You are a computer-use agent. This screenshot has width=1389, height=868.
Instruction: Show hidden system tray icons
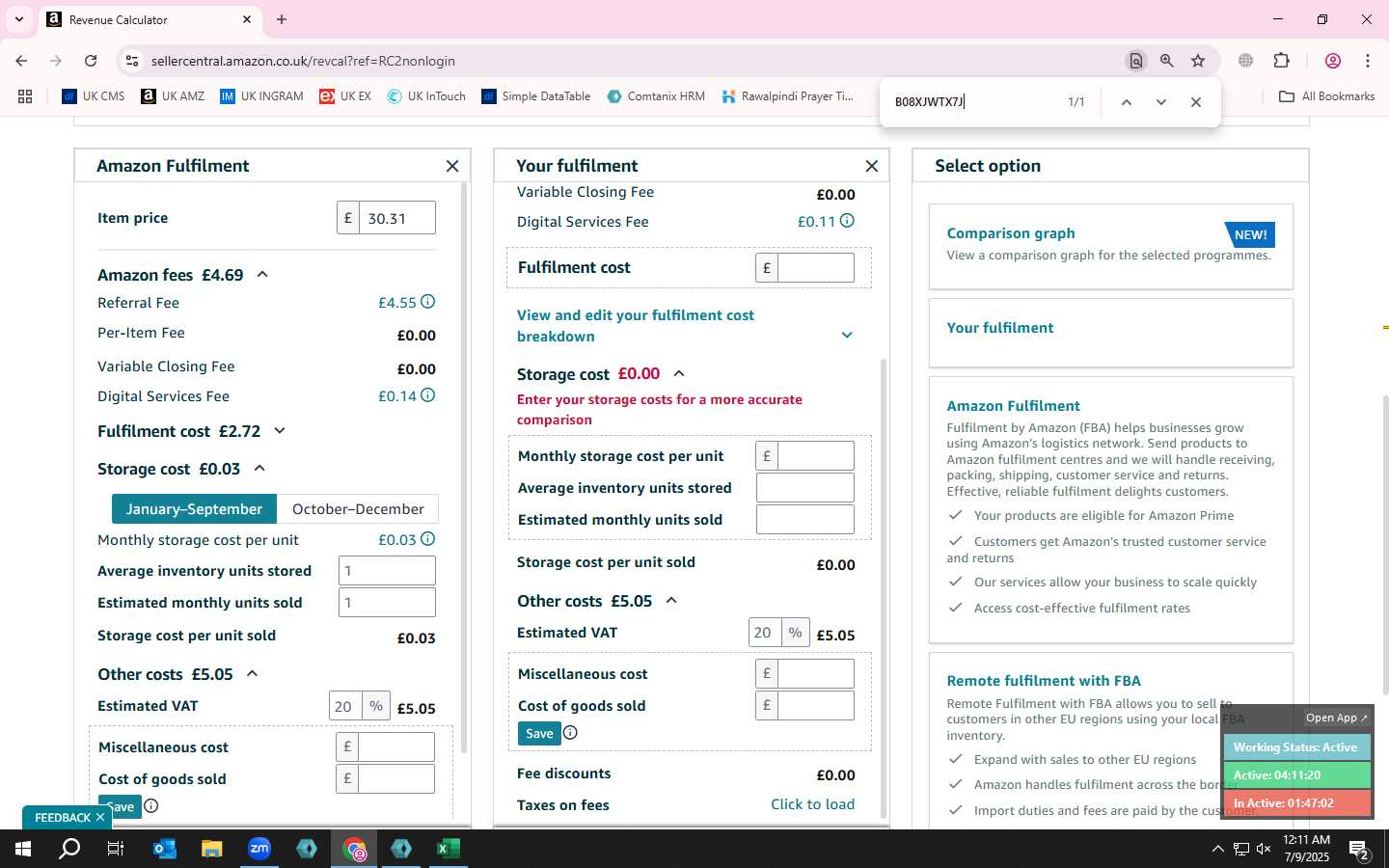(x=1217, y=849)
